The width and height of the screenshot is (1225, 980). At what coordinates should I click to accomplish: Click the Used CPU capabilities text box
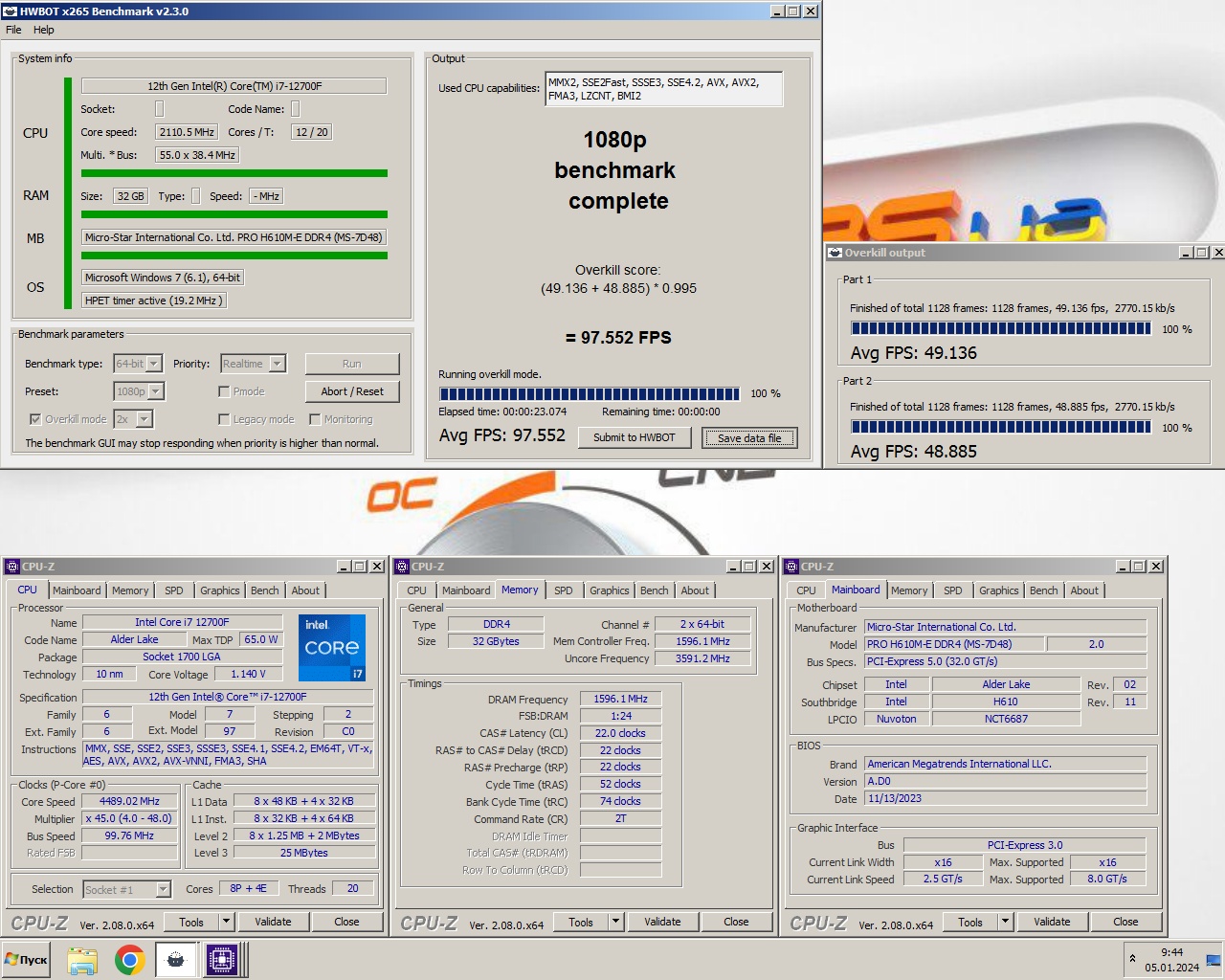tap(664, 89)
